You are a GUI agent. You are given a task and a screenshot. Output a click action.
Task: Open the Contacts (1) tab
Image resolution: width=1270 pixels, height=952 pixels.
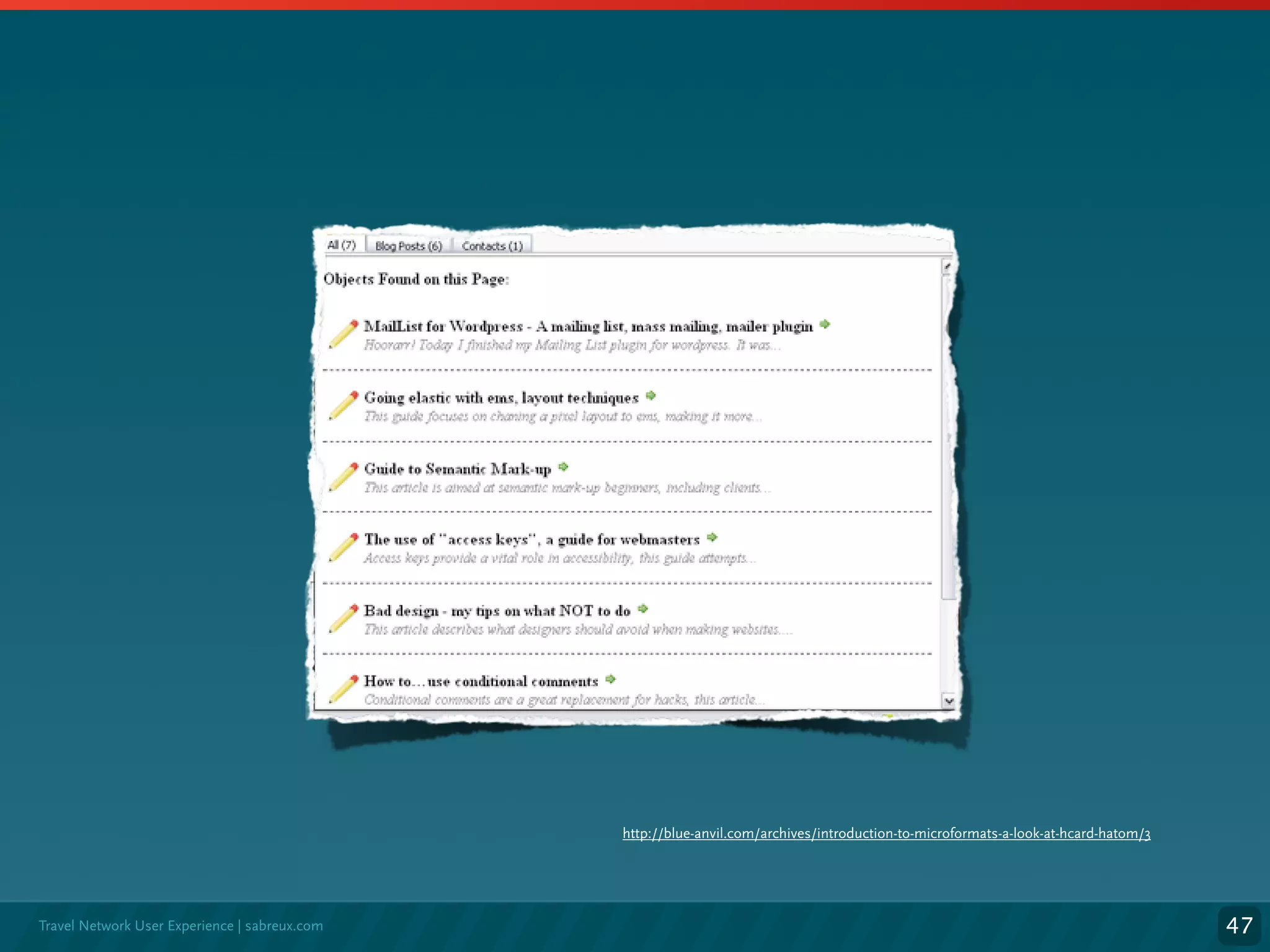point(492,246)
